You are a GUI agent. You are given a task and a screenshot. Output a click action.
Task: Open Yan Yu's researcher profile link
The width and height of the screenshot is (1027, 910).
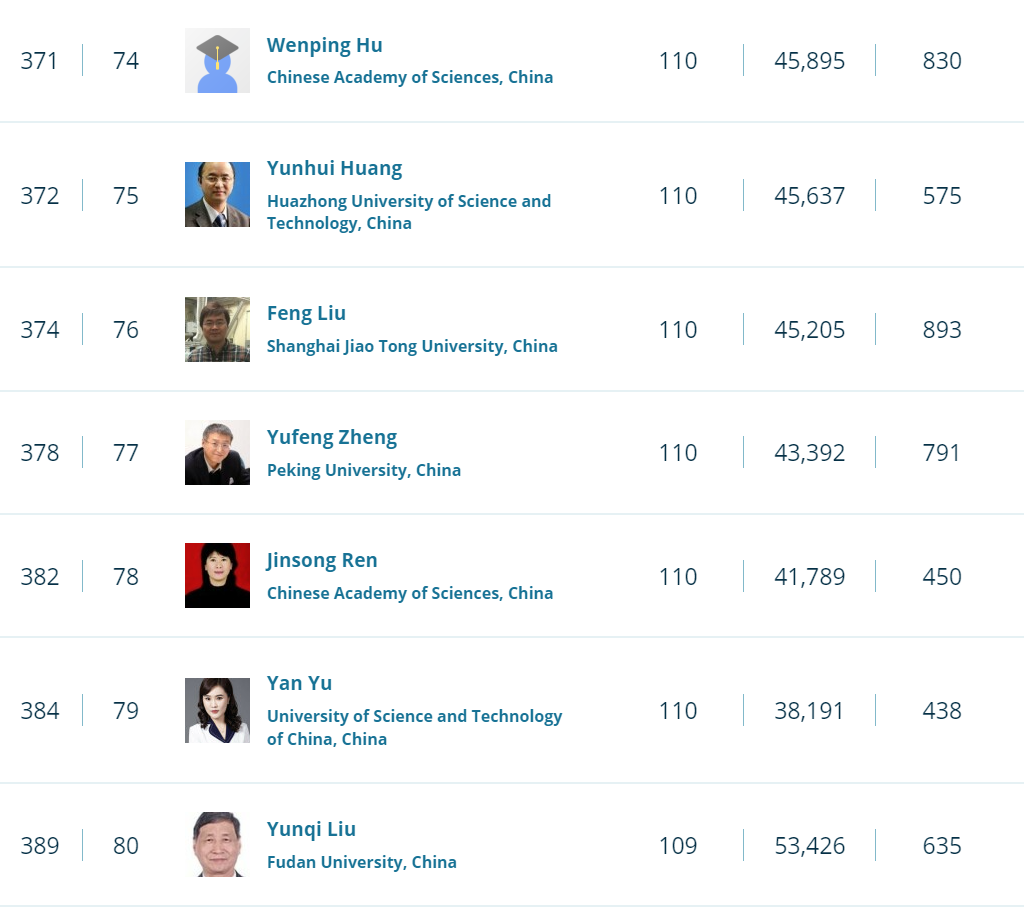pos(299,683)
